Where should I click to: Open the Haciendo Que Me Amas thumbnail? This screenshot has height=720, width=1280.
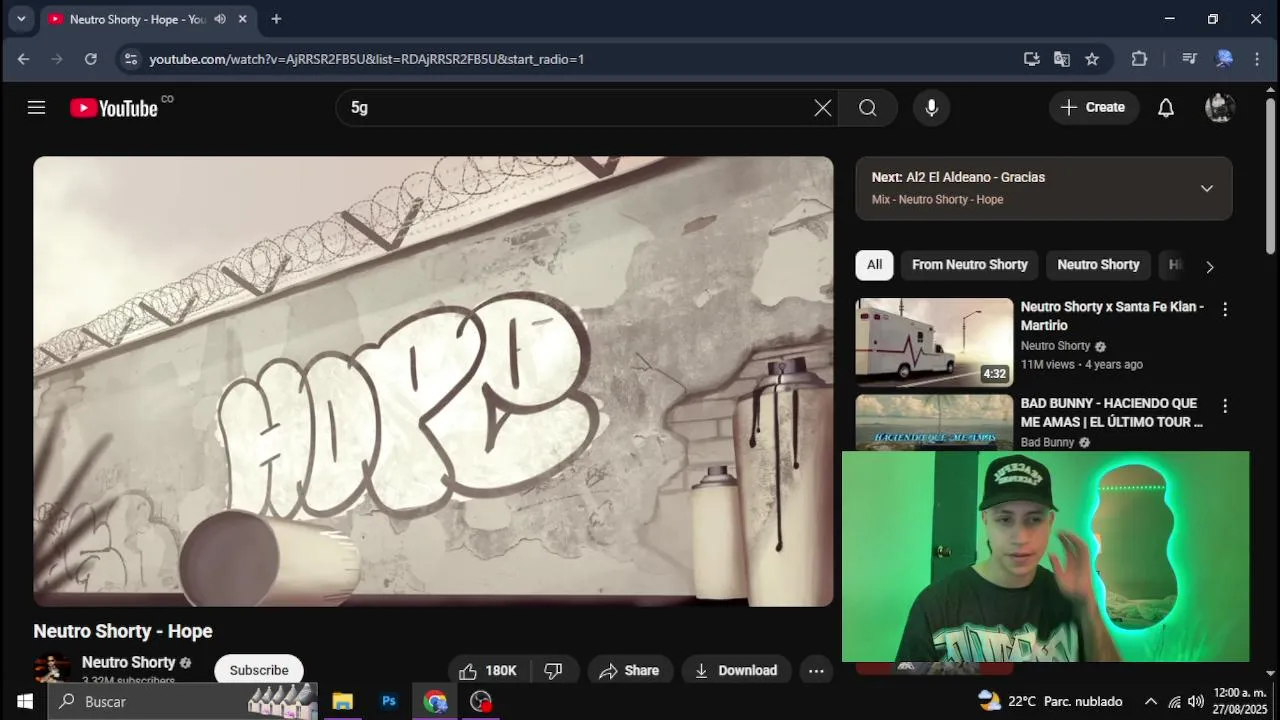tap(934, 423)
